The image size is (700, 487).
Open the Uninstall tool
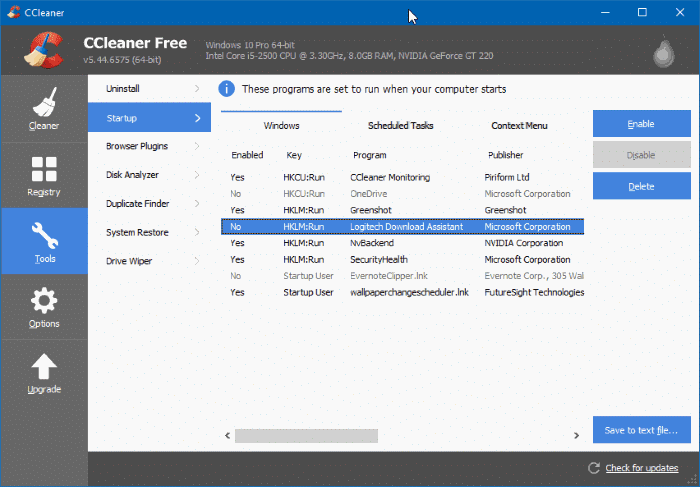(149, 89)
